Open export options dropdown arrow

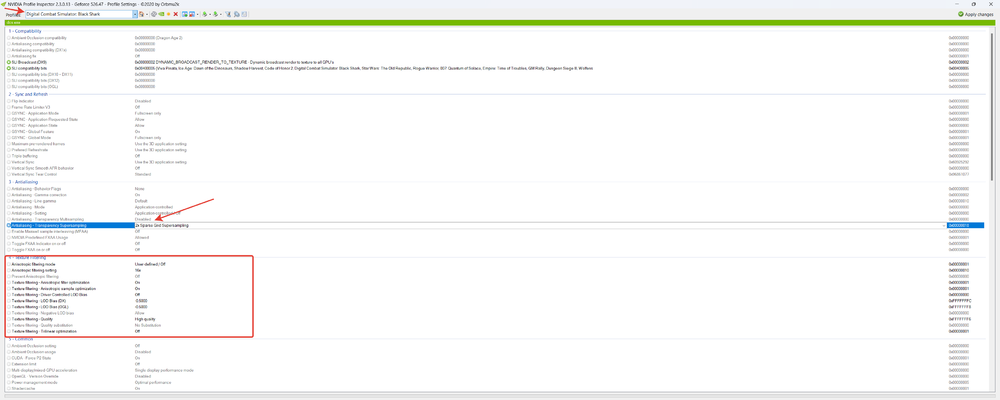210,14
